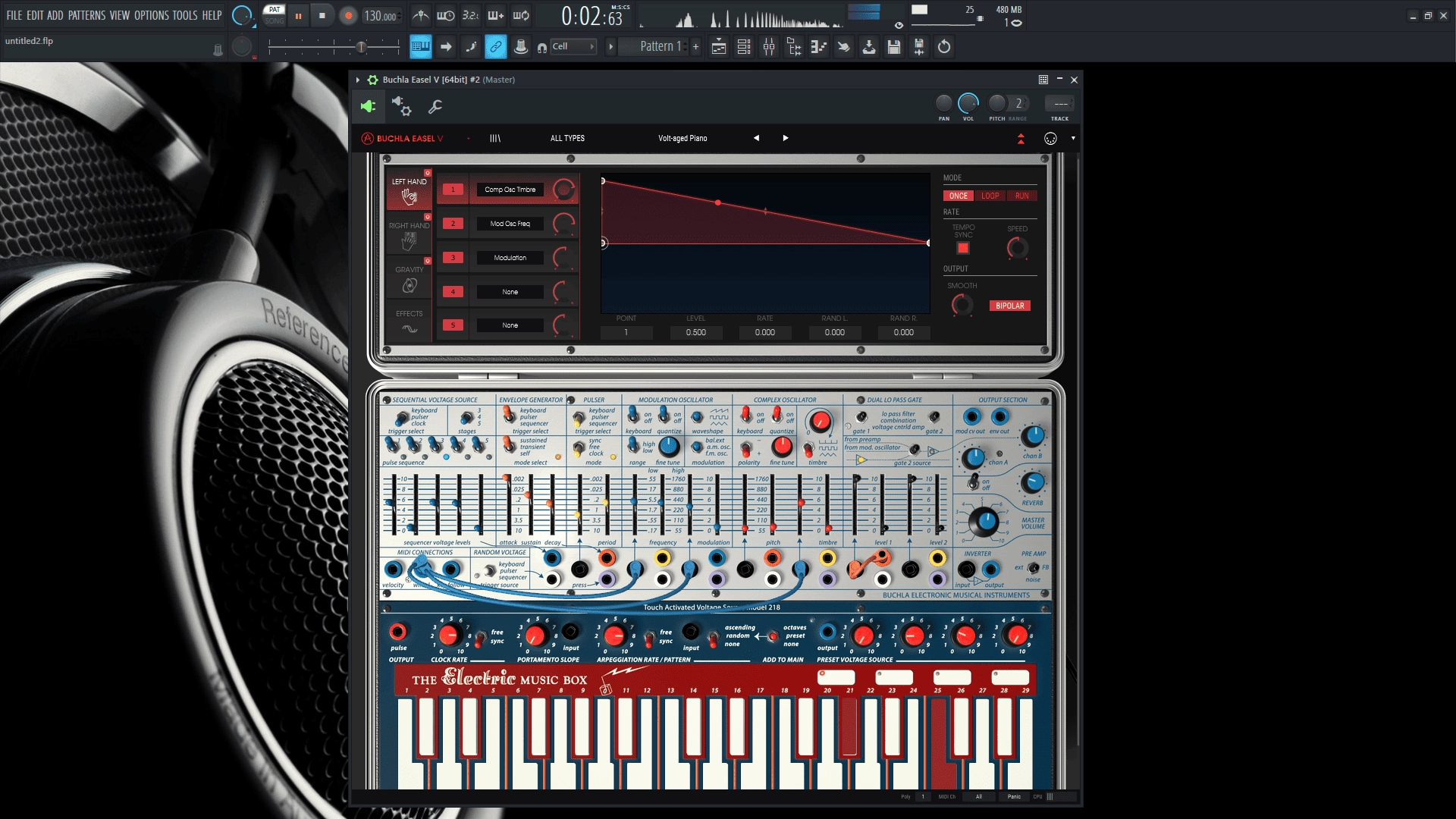The height and width of the screenshot is (819, 1456).
Task: Toggle the auto-scroll arrow icon
Action: (446, 47)
